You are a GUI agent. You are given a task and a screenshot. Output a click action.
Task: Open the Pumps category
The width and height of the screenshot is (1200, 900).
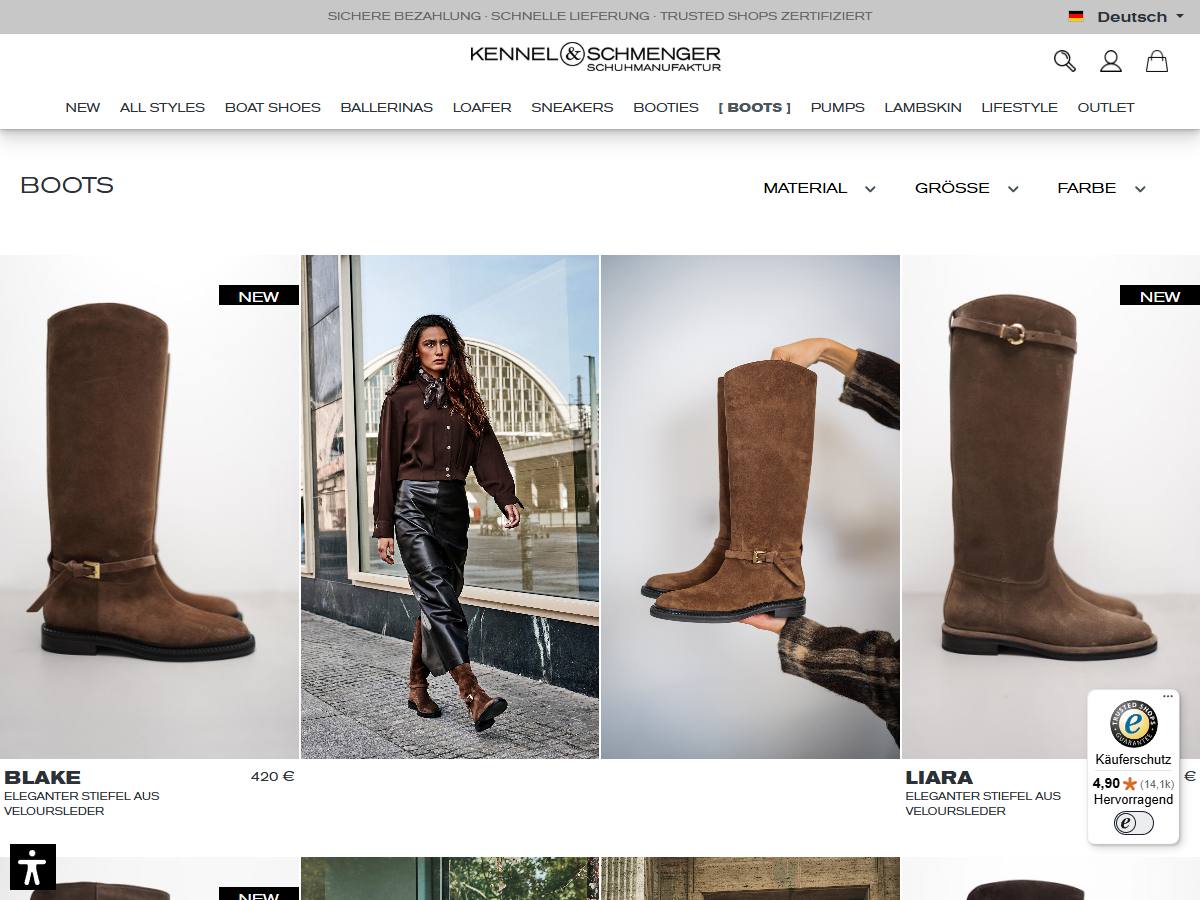coord(838,107)
